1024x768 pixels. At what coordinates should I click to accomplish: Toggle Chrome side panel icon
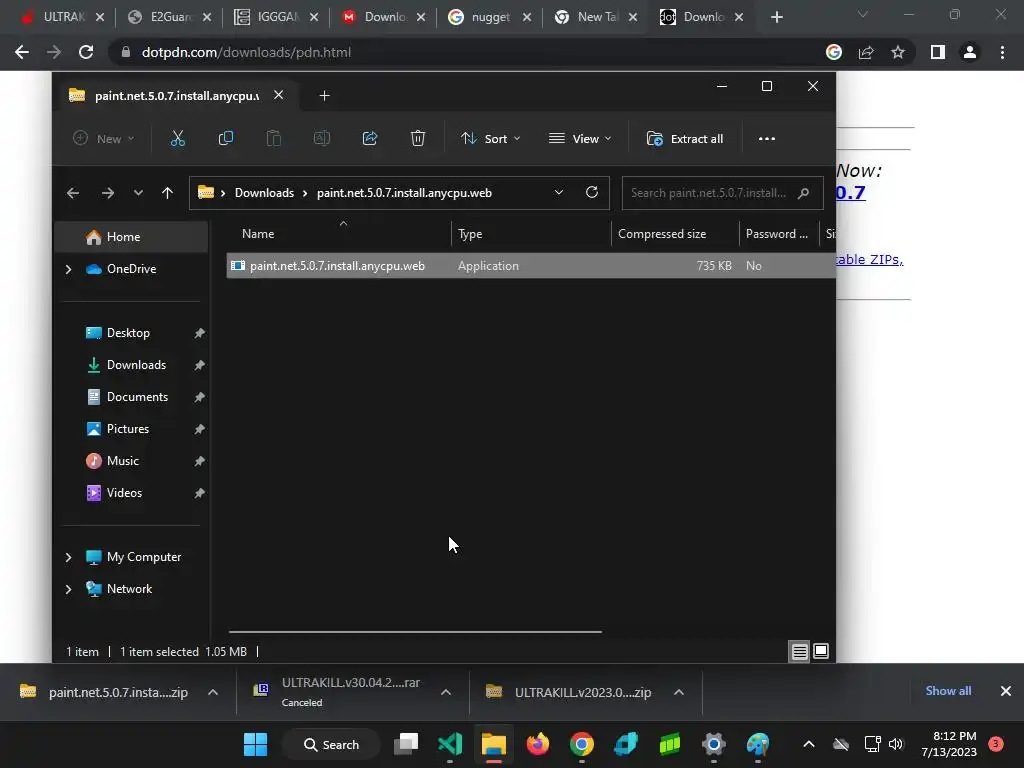(x=938, y=52)
